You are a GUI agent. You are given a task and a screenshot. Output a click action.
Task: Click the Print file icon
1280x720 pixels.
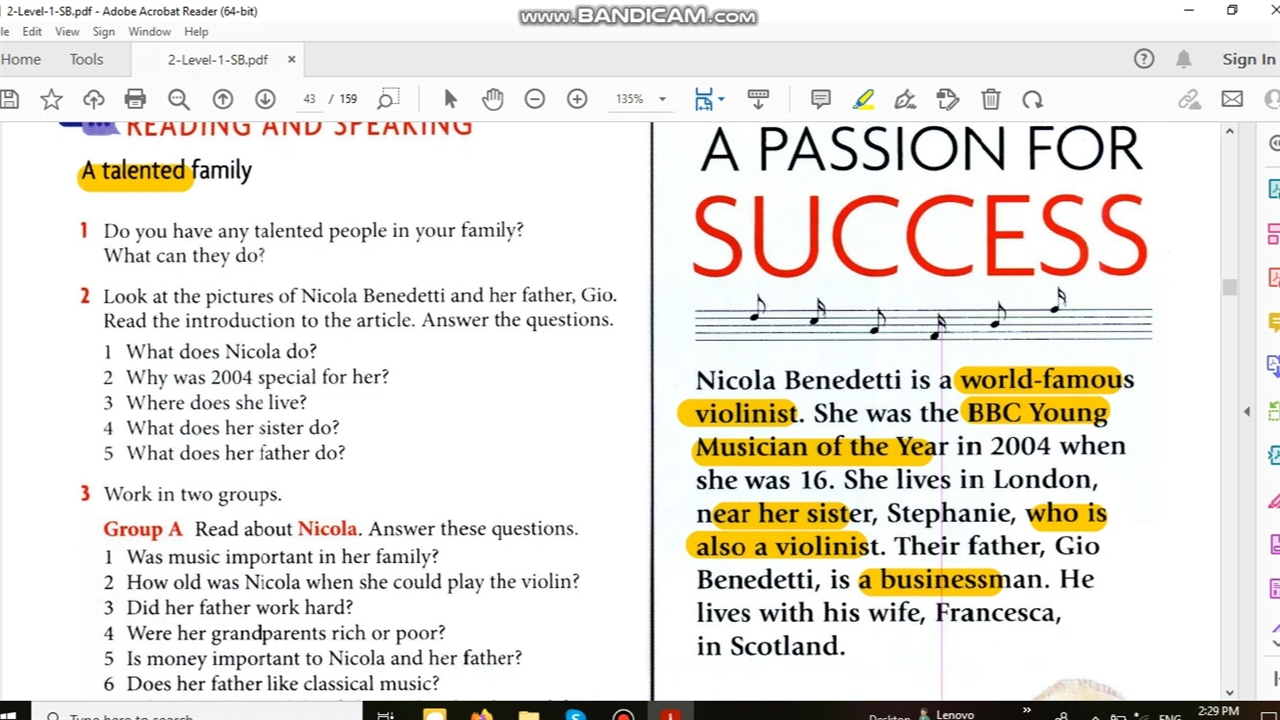pos(135,99)
